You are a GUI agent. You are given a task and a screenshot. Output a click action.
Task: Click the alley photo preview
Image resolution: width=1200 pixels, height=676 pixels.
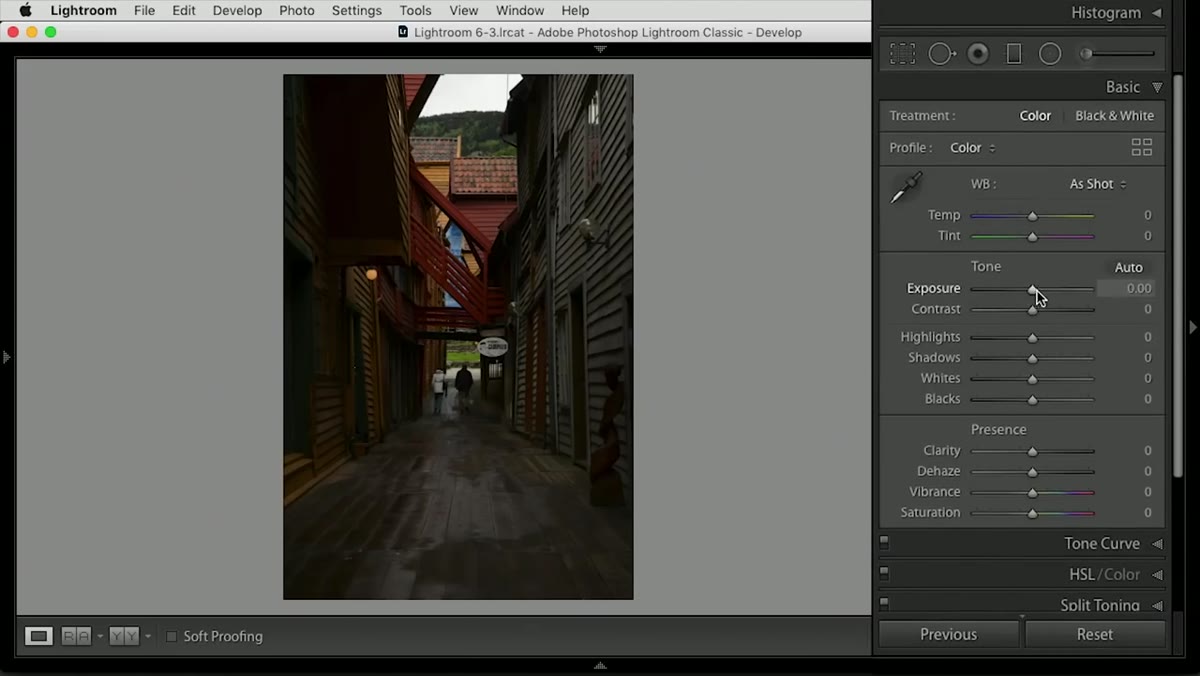458,337
